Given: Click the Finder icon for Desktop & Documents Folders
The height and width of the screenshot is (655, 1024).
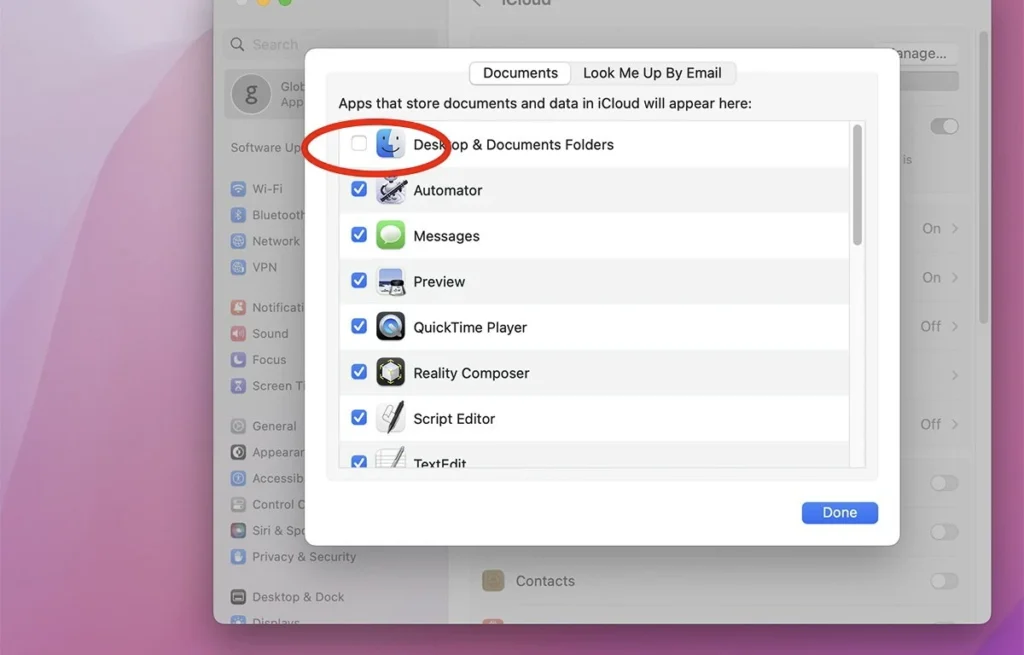Looking at the screenshot, I should click(x=391, y=144).
